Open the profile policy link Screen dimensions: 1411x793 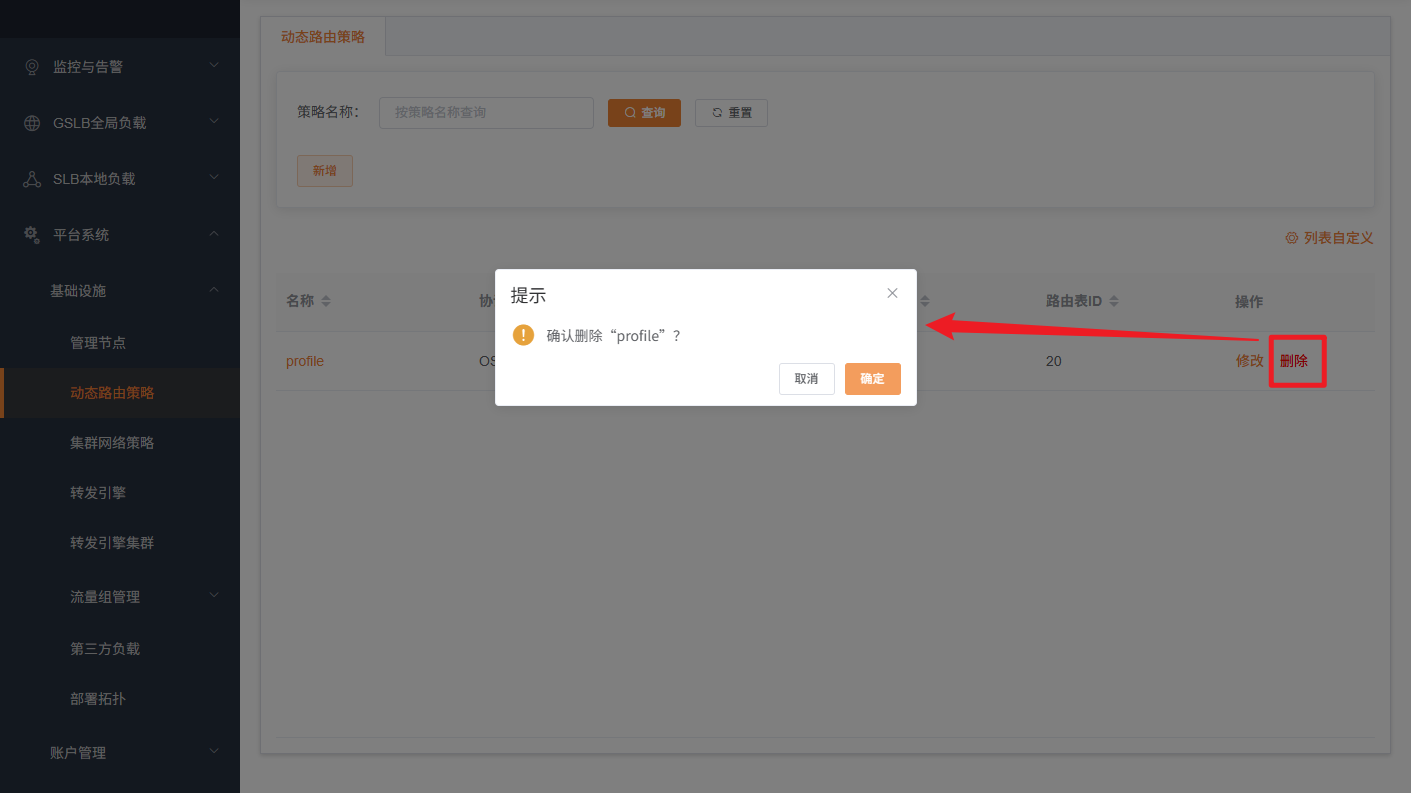(305, 361)
